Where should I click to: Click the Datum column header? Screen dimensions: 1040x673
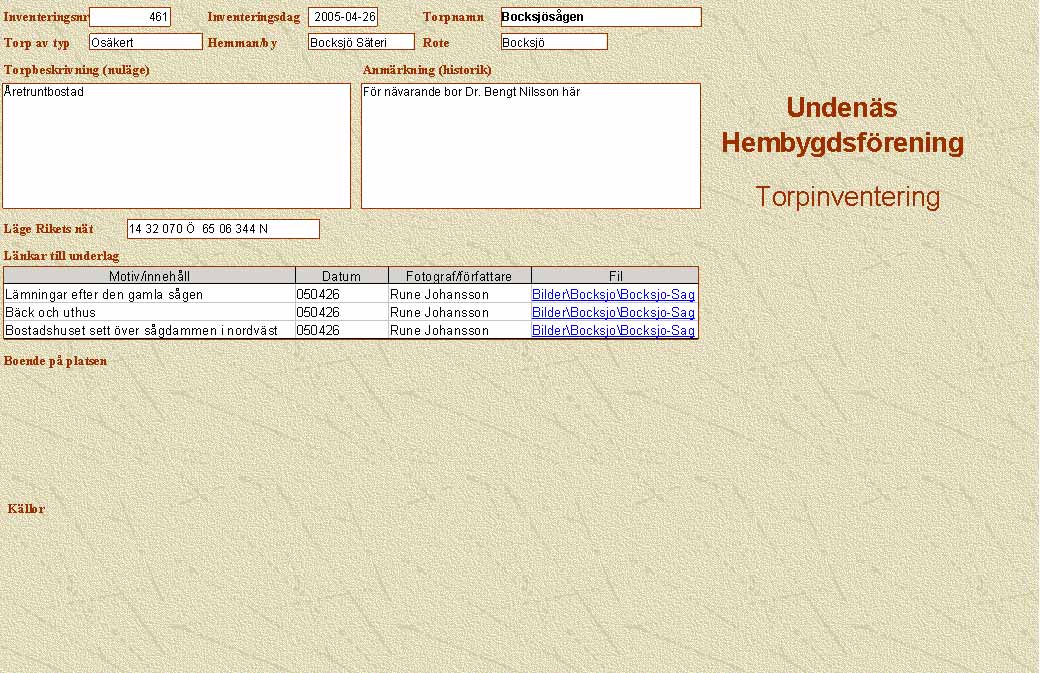(x=341, y=276)
